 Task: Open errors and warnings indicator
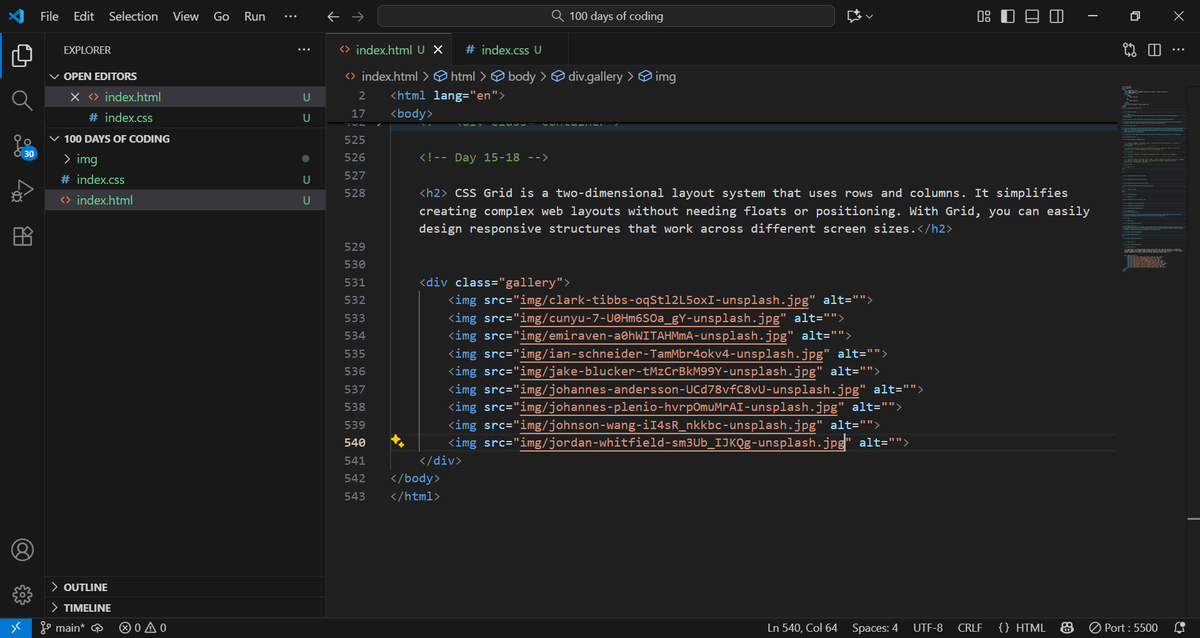[143, 628]
